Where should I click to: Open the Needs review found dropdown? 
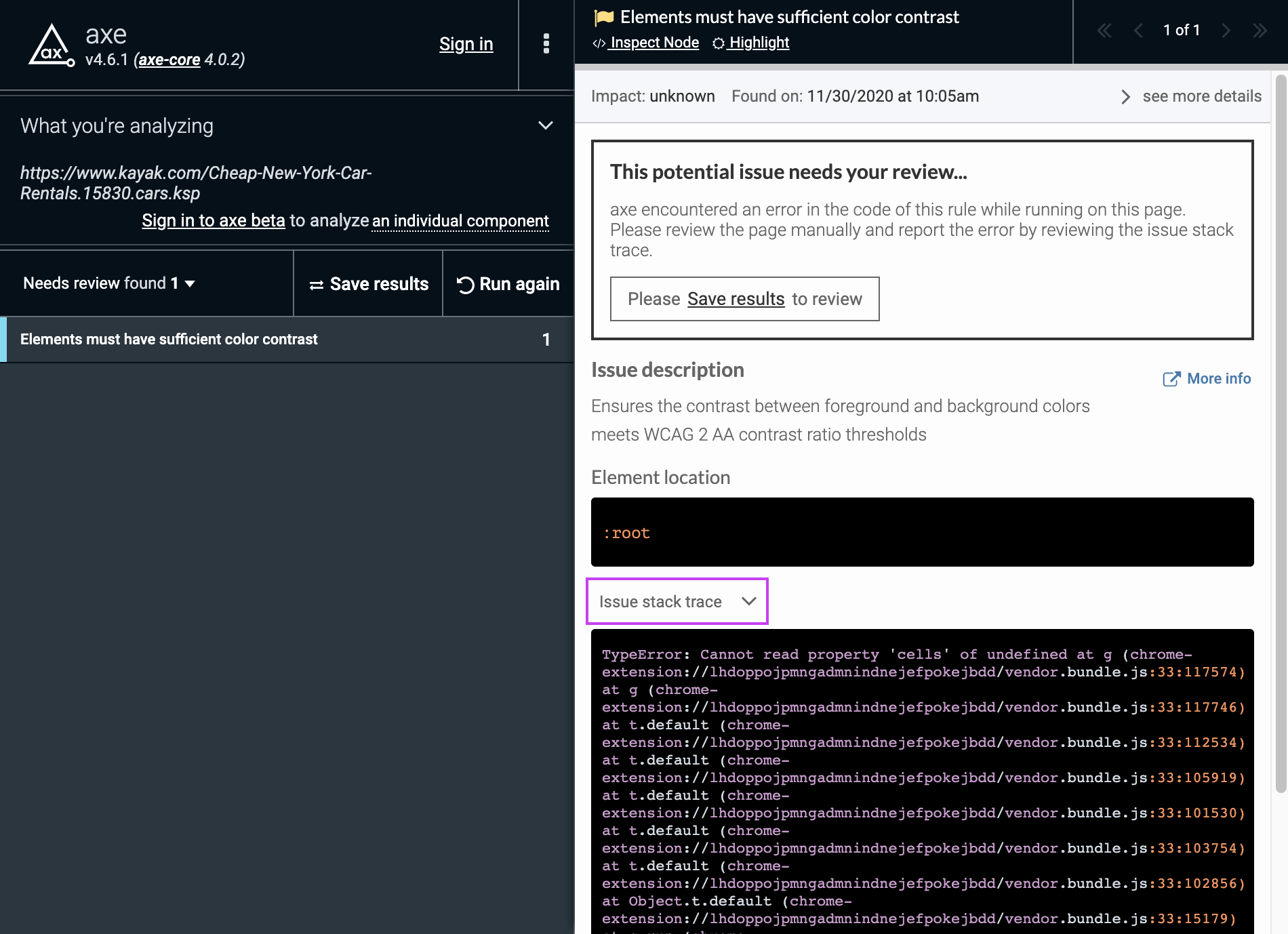109,283
